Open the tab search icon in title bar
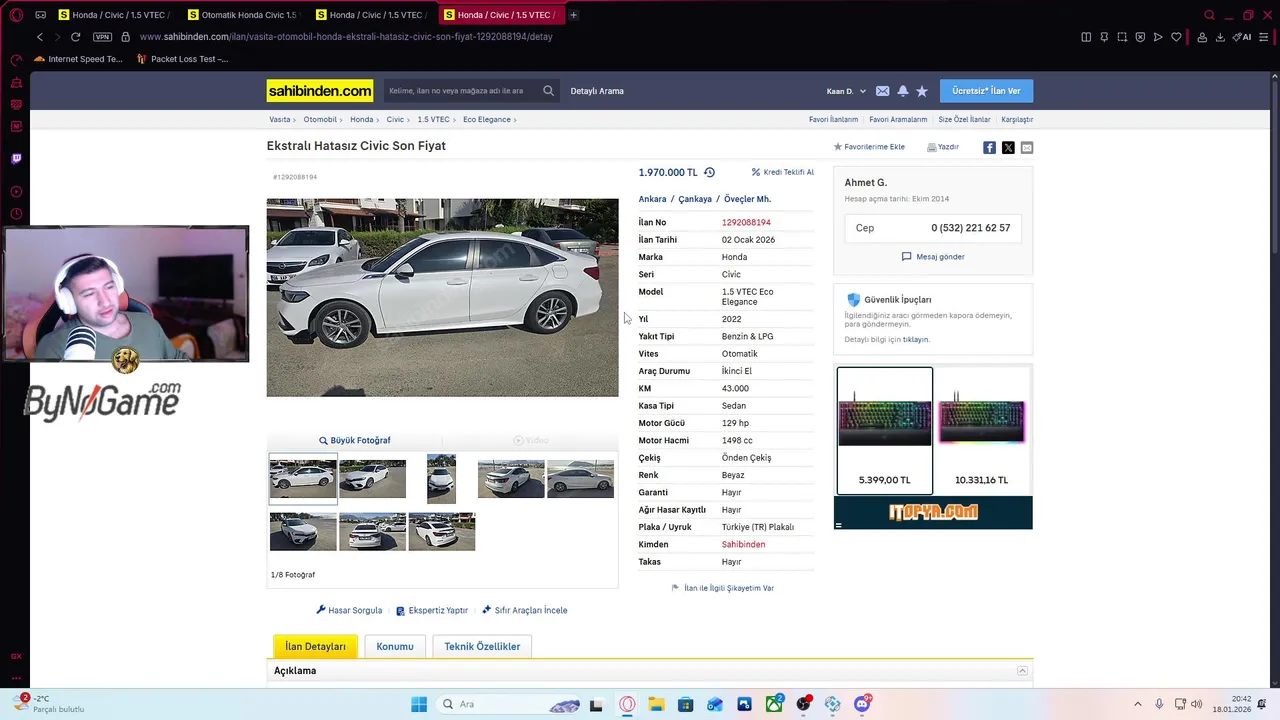Screen dimensions: 1280x720 pyautogui.click(x=1209, y=15)
